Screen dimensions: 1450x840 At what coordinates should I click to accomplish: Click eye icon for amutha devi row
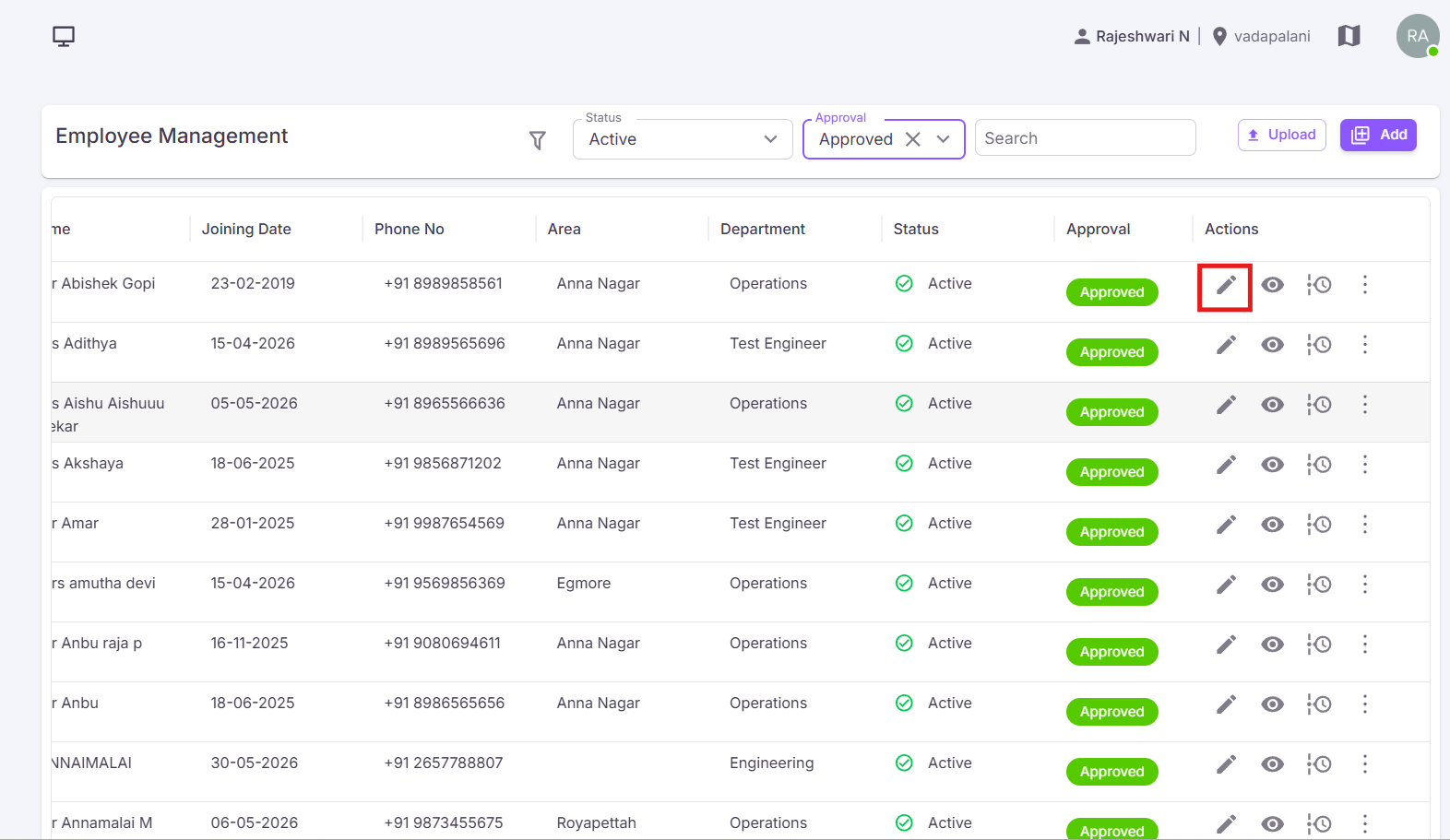point(1272,585)
